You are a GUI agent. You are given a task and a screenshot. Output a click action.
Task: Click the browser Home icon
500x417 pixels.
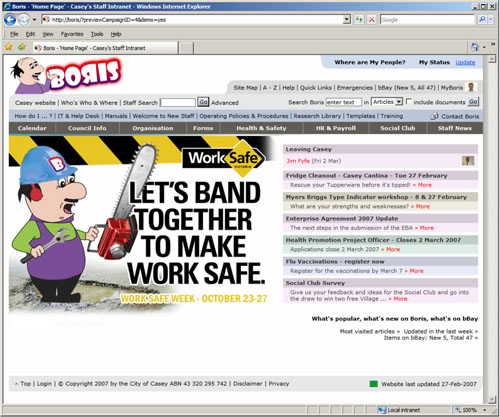(475, 47)
